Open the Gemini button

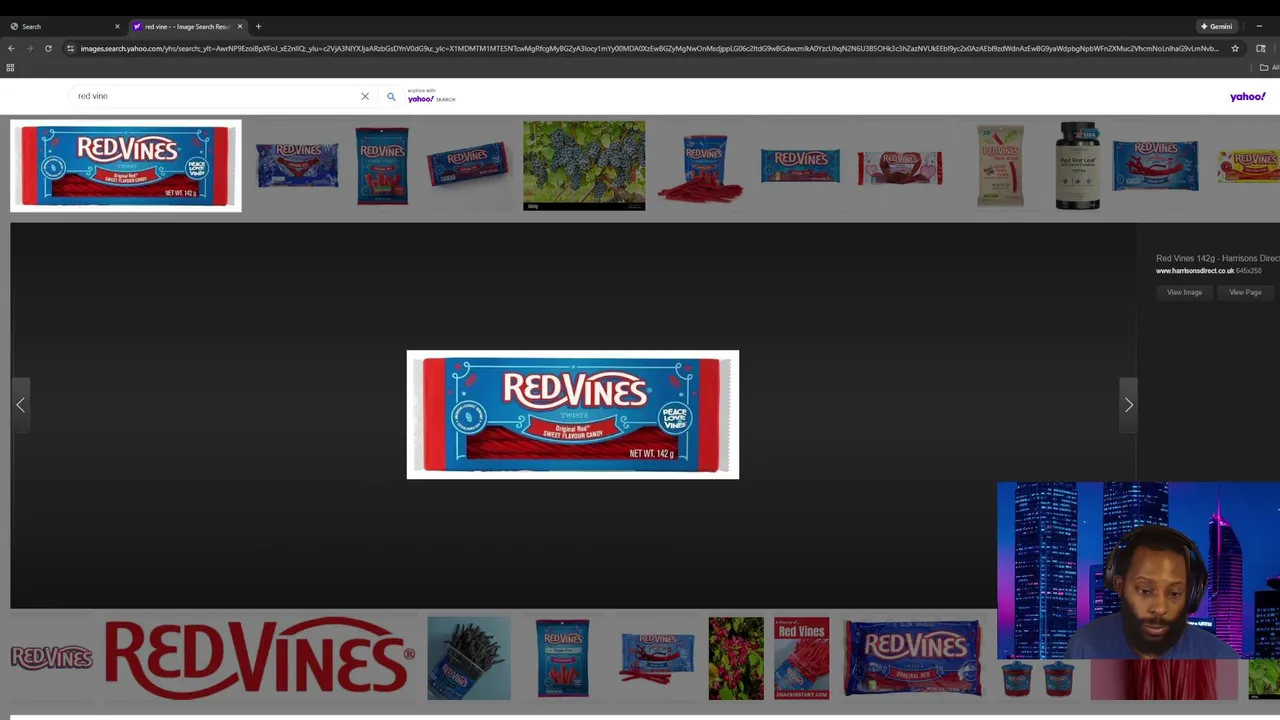(x=1217, y=26)
